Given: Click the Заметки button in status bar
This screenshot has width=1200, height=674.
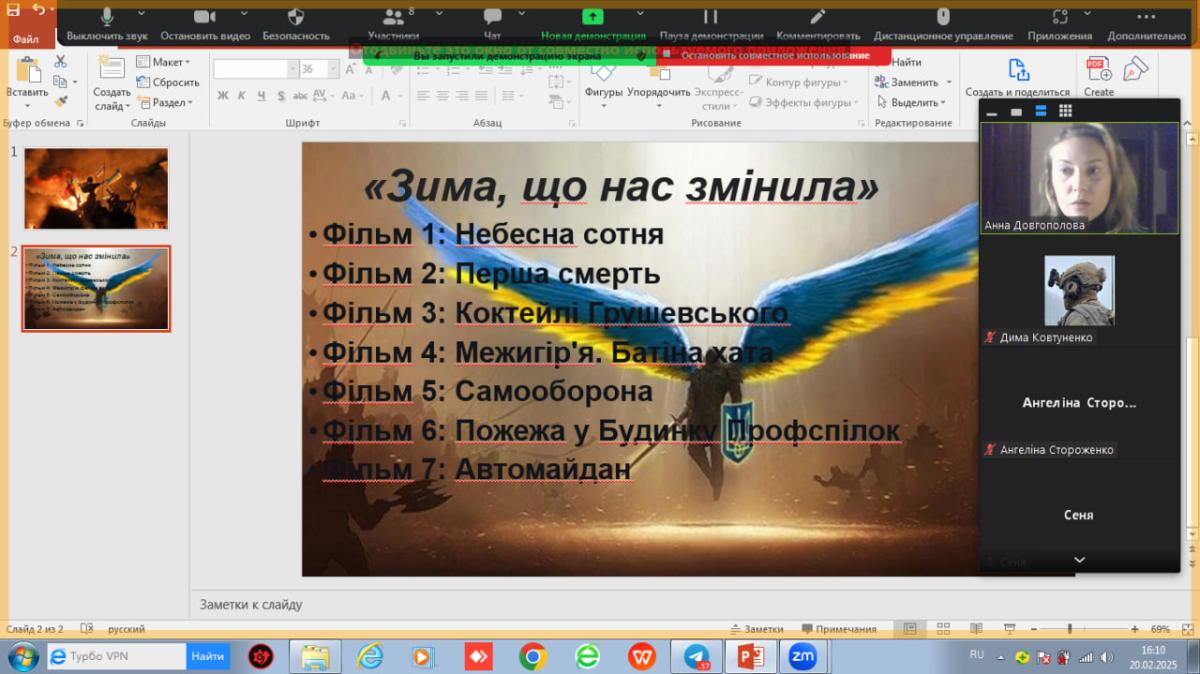Looking at the screenshot, I should tap(757, 629).
